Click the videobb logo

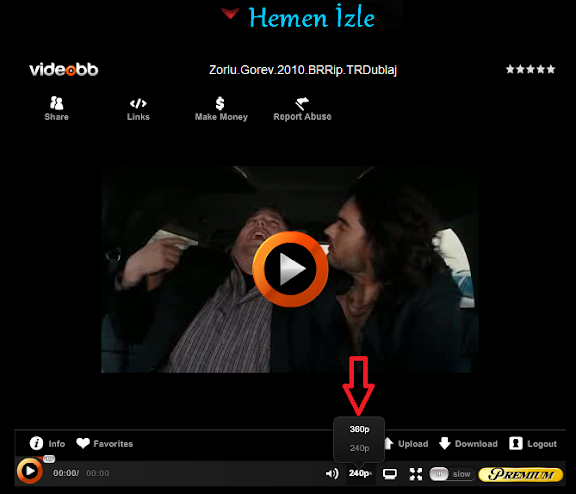(x=64, y=69)
